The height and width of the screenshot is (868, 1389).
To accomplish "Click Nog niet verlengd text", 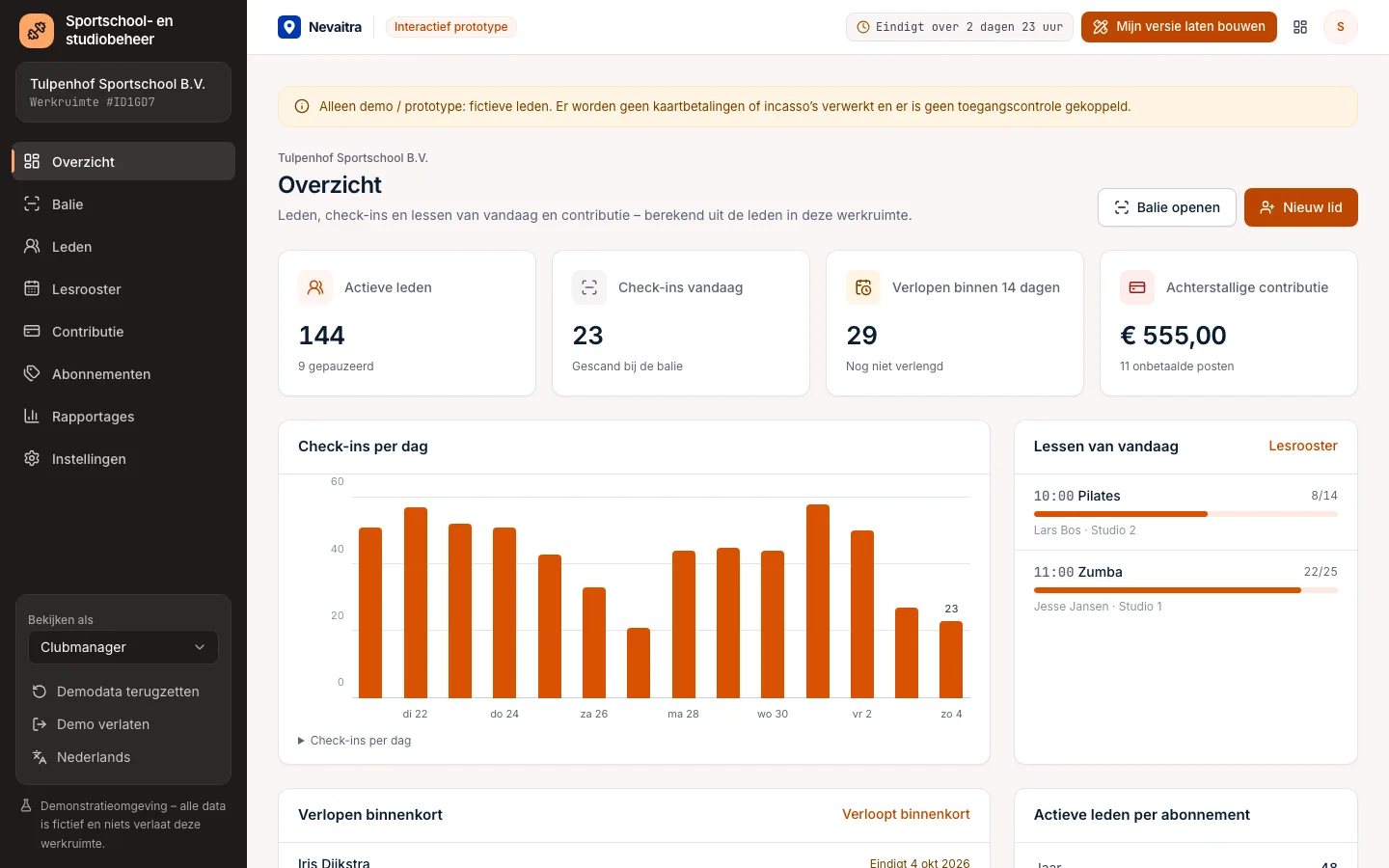I will [x=894, y=366].
